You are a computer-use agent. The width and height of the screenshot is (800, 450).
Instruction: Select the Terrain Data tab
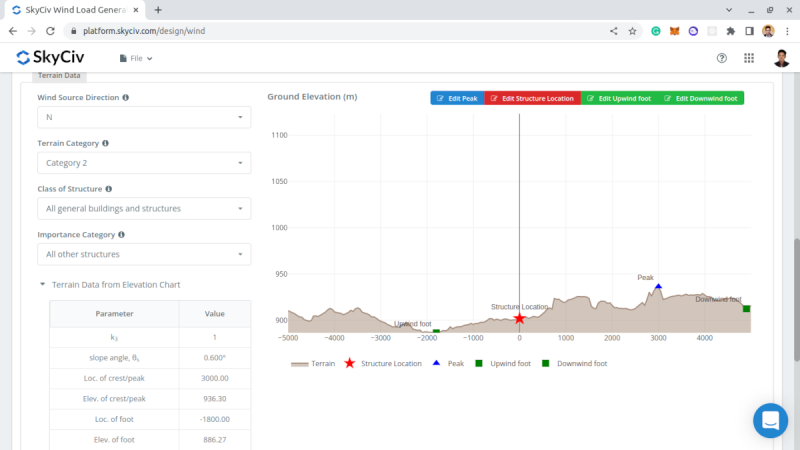[x=59, y=75]
